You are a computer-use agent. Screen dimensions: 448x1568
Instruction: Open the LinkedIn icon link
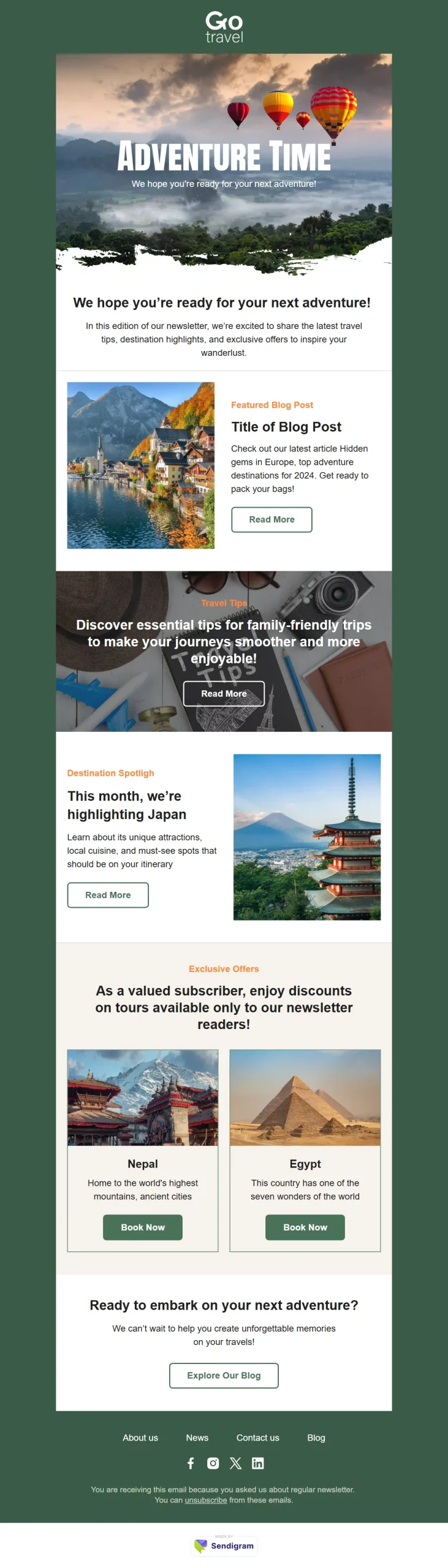(x=258, y=1463)
